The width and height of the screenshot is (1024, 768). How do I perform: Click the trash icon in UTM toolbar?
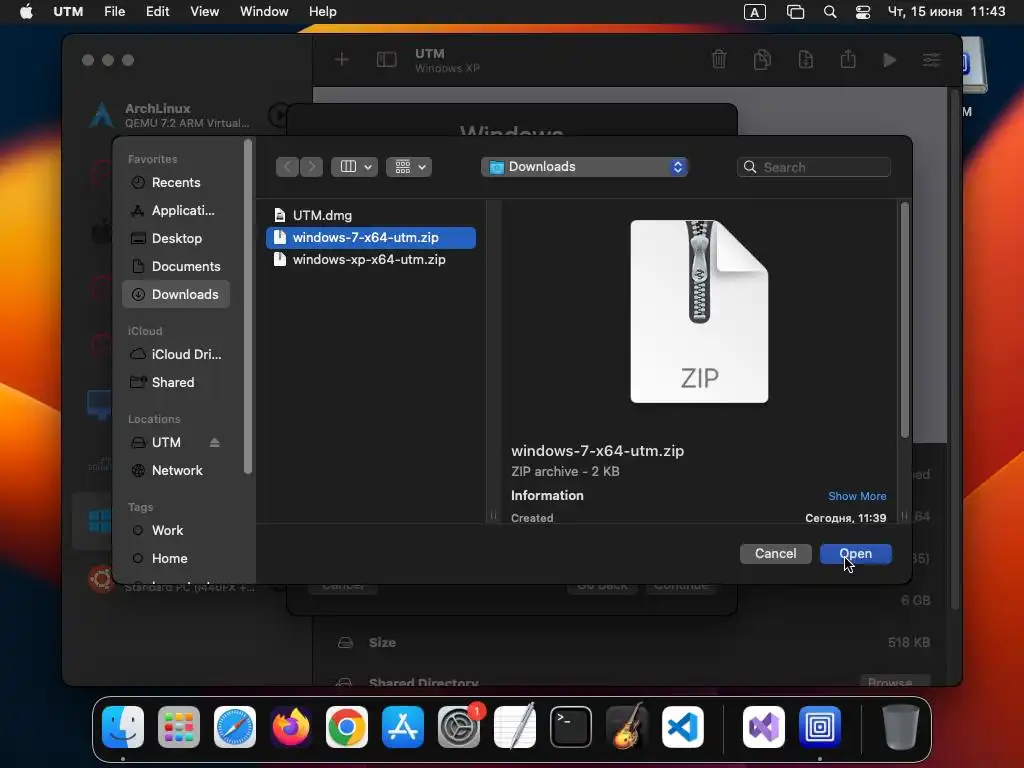719,60
